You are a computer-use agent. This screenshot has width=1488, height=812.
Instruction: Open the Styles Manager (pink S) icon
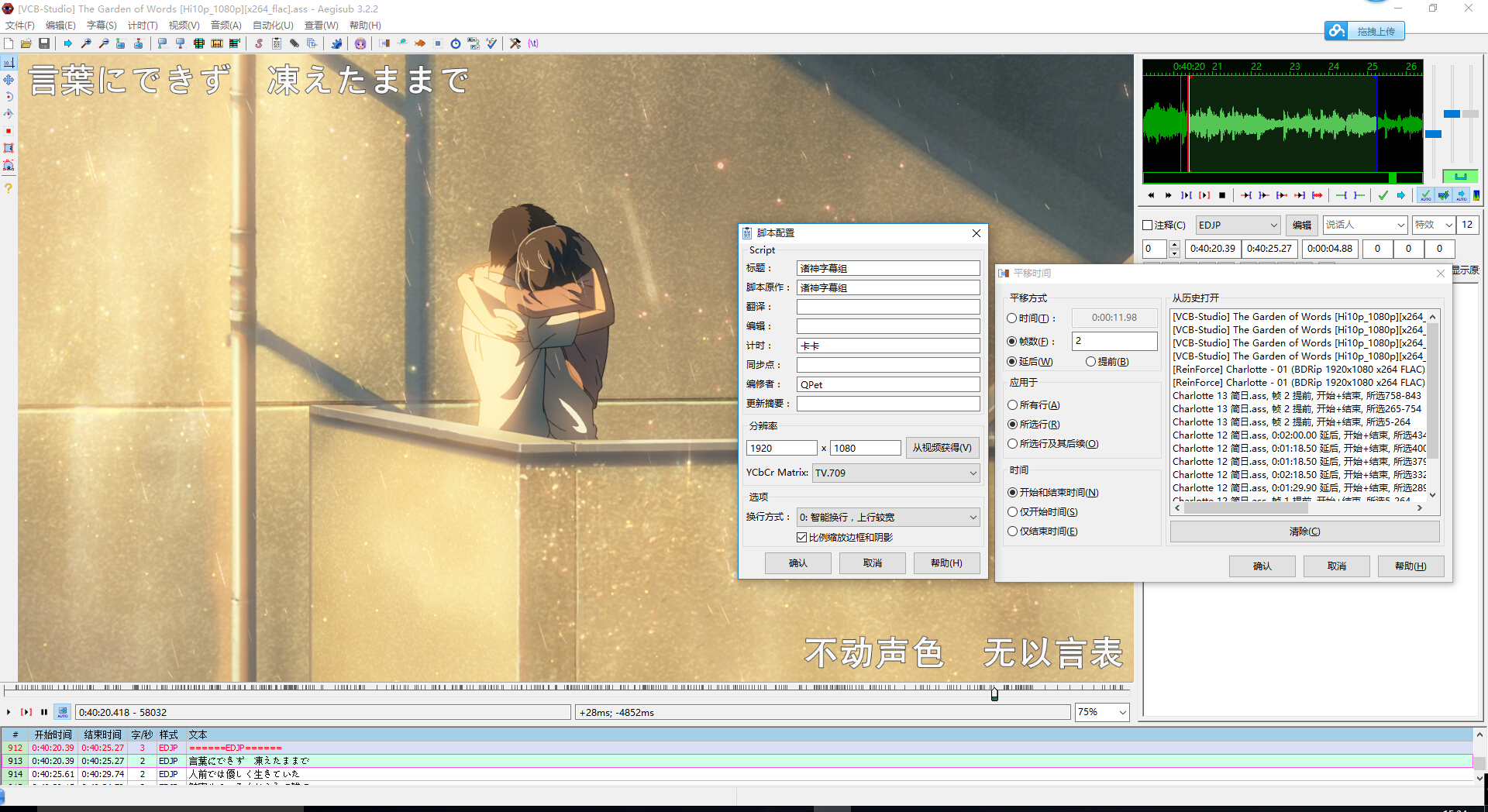(x=259, y=43)
